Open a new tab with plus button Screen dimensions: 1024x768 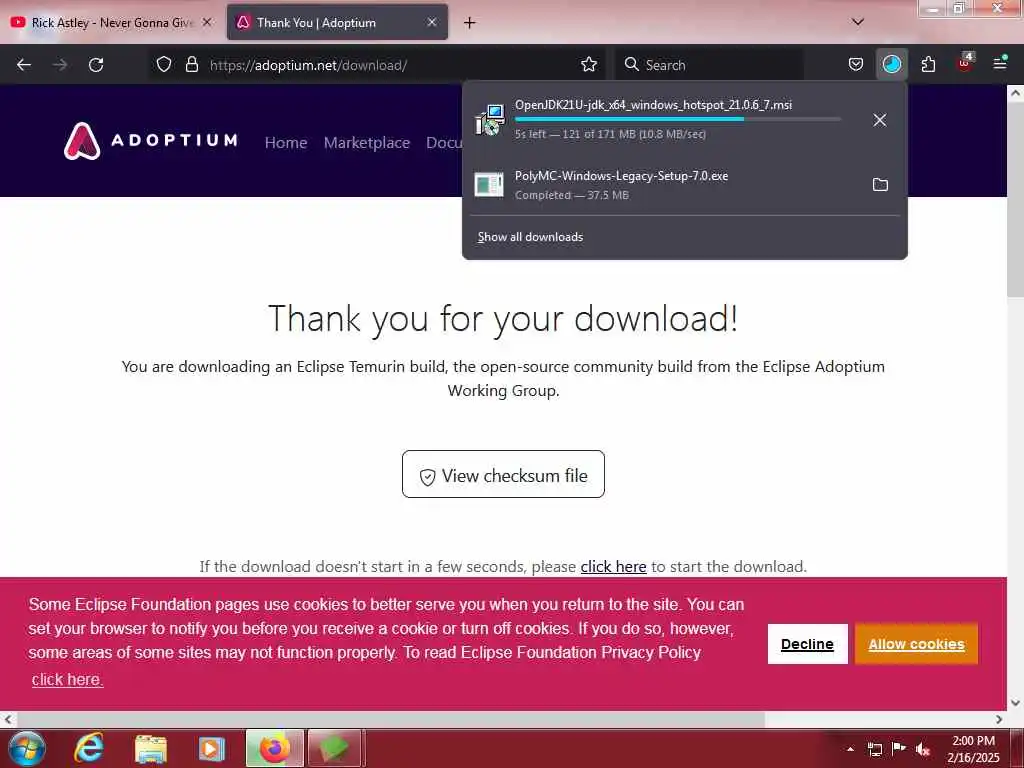point(469,23)
